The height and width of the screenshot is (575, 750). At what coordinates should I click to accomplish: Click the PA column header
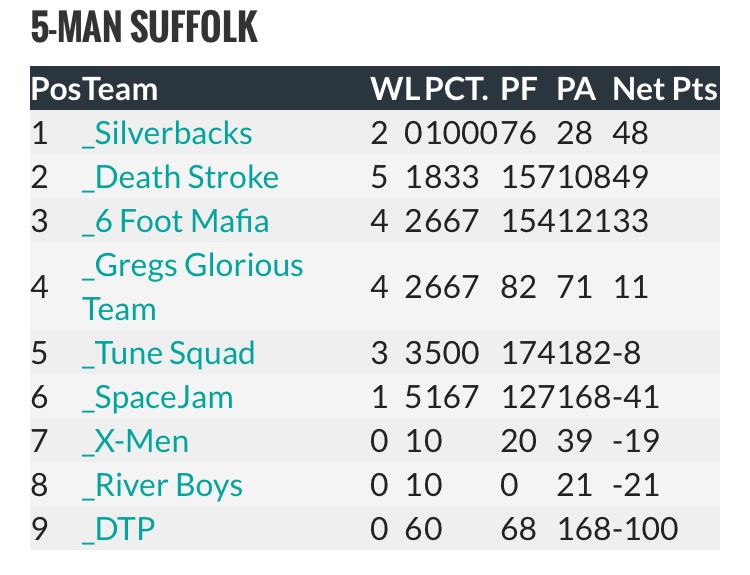575,89
